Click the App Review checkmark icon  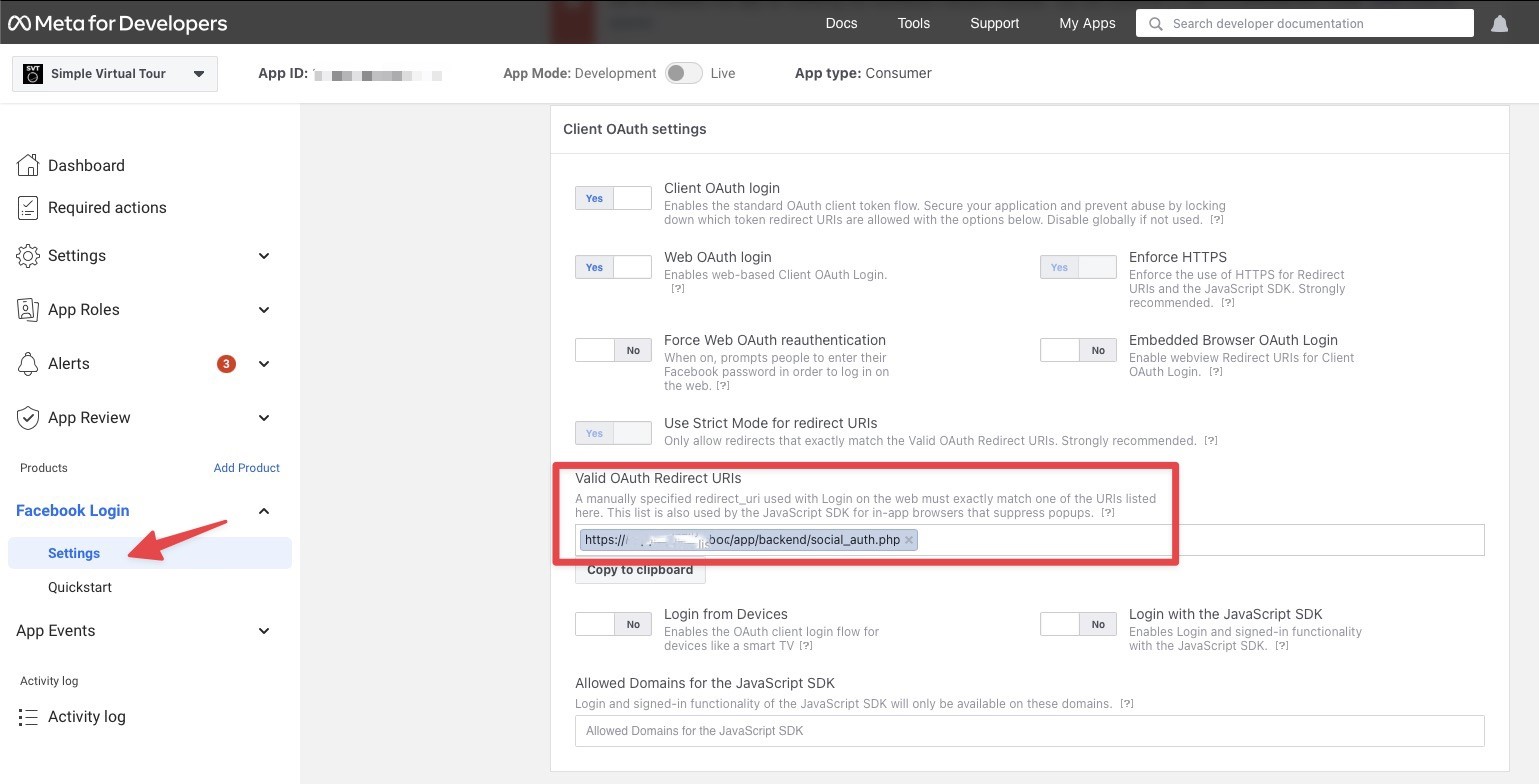(x=28, y=417)
